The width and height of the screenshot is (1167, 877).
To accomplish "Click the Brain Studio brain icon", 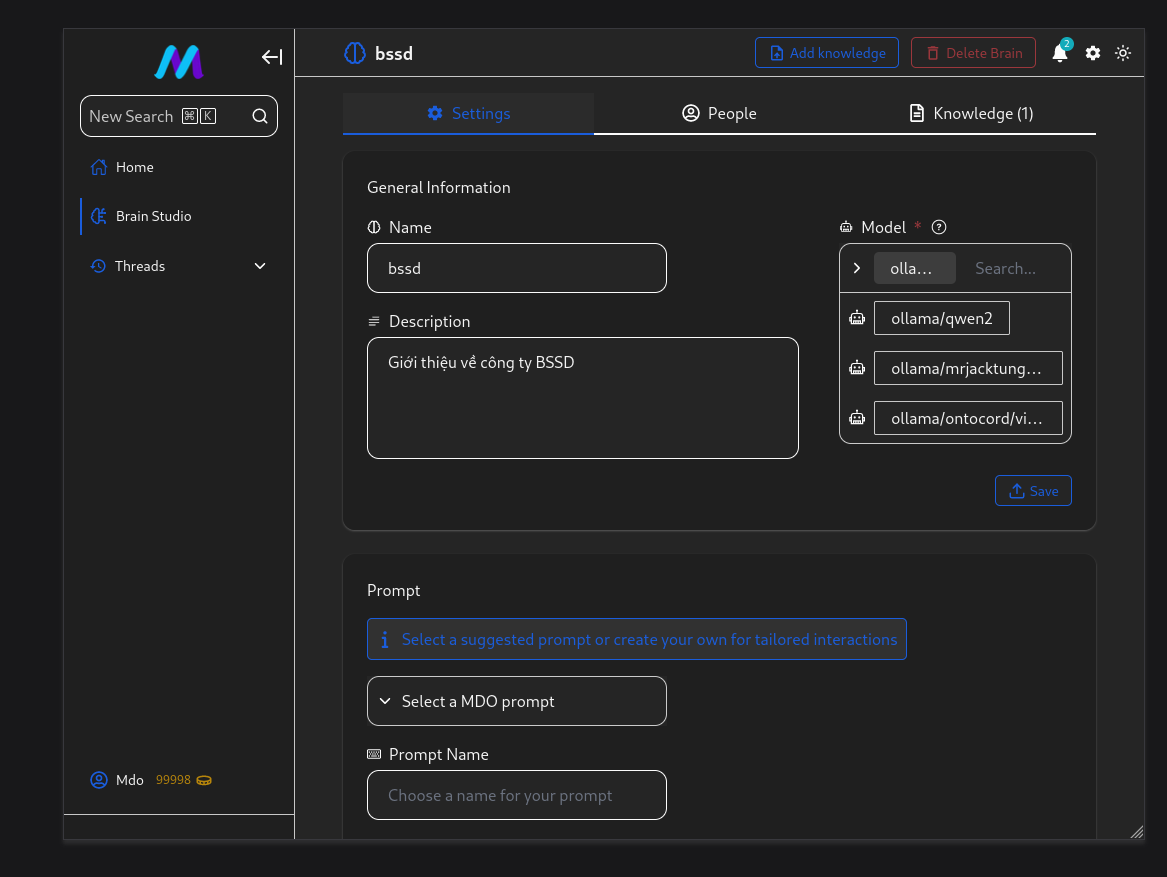I will click(x=98, y=216).
